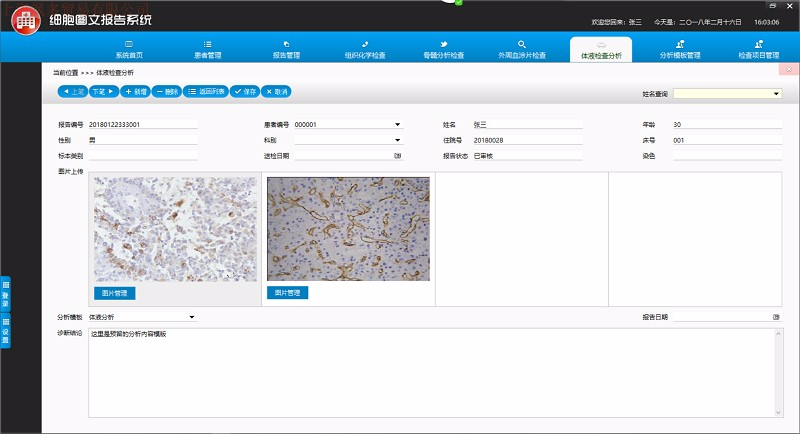Click the 床号 field showing 001
The height and width of the screenshot is (434, 800).
tap(727, 140)
